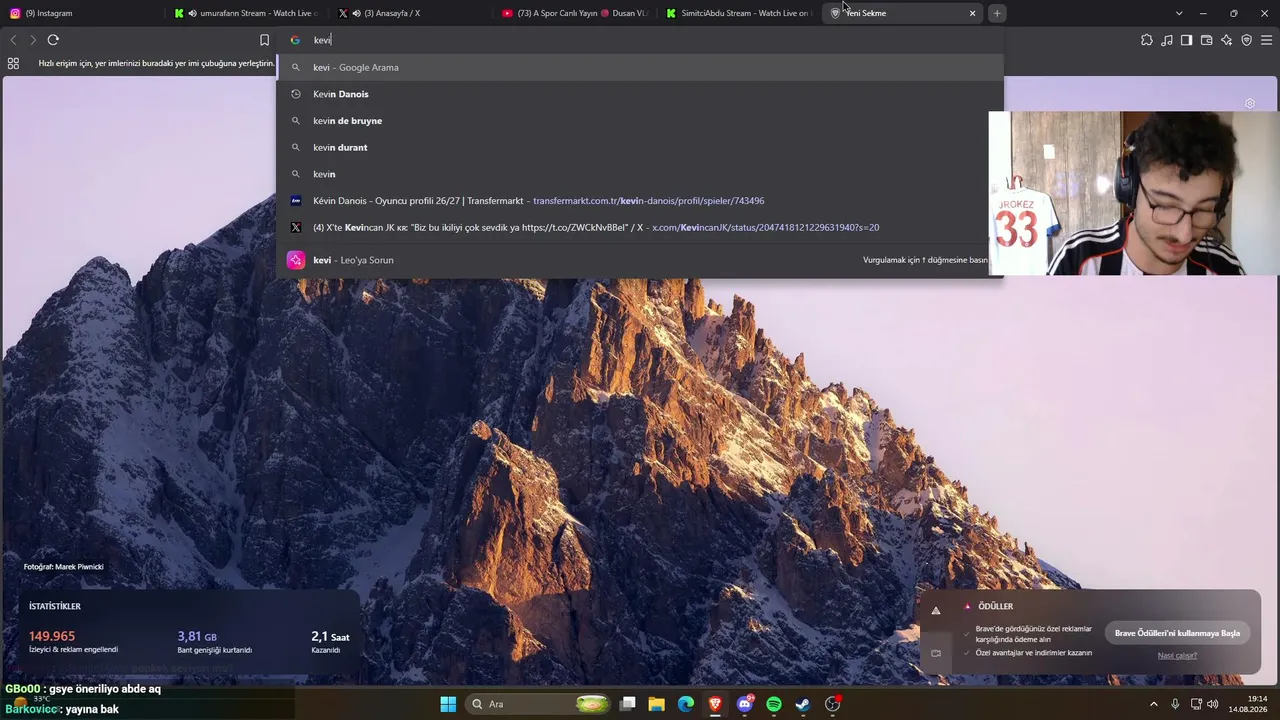Open the Brave Wallet icon

click(x=1206, y=40)
